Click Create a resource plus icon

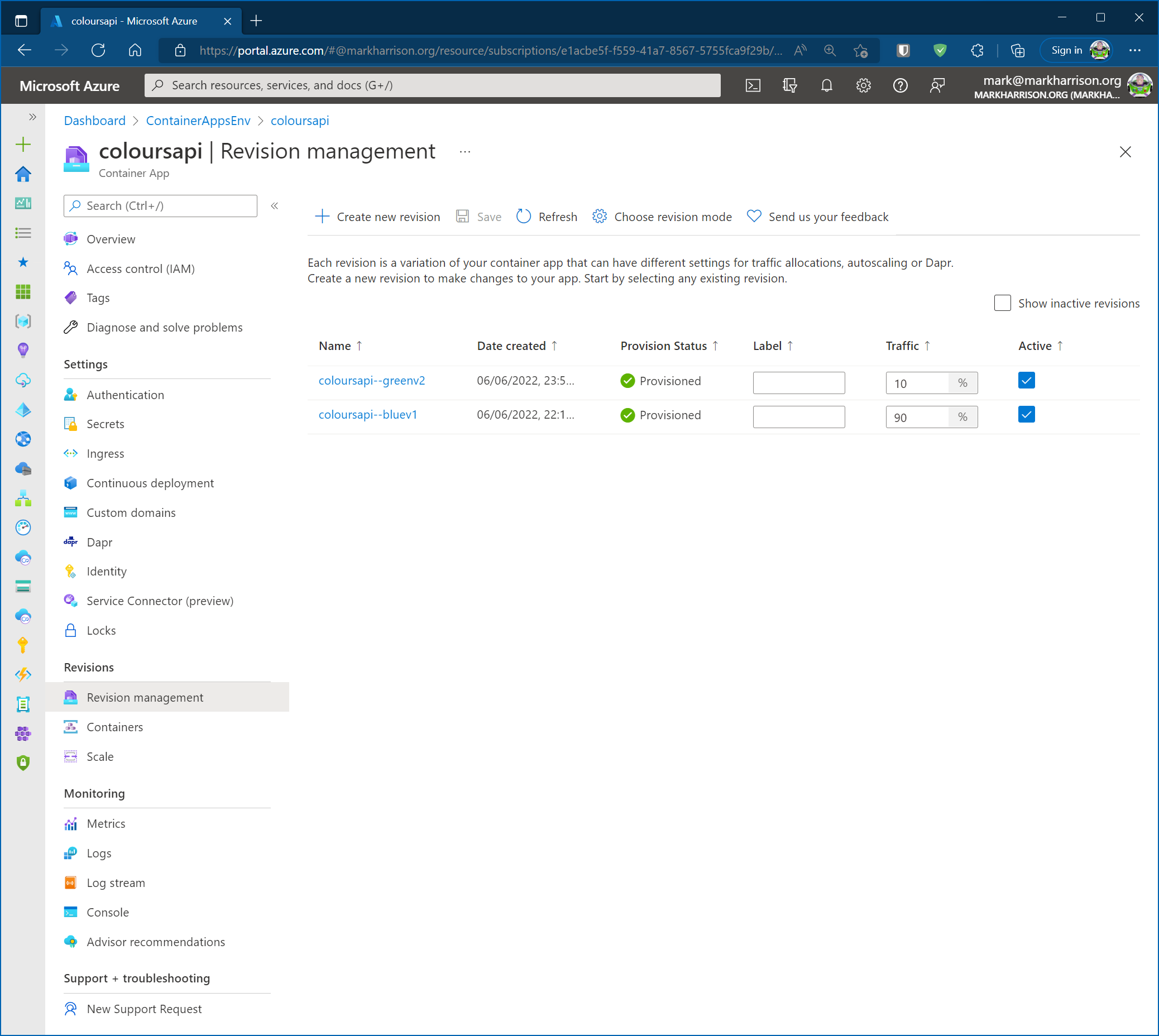23,144
